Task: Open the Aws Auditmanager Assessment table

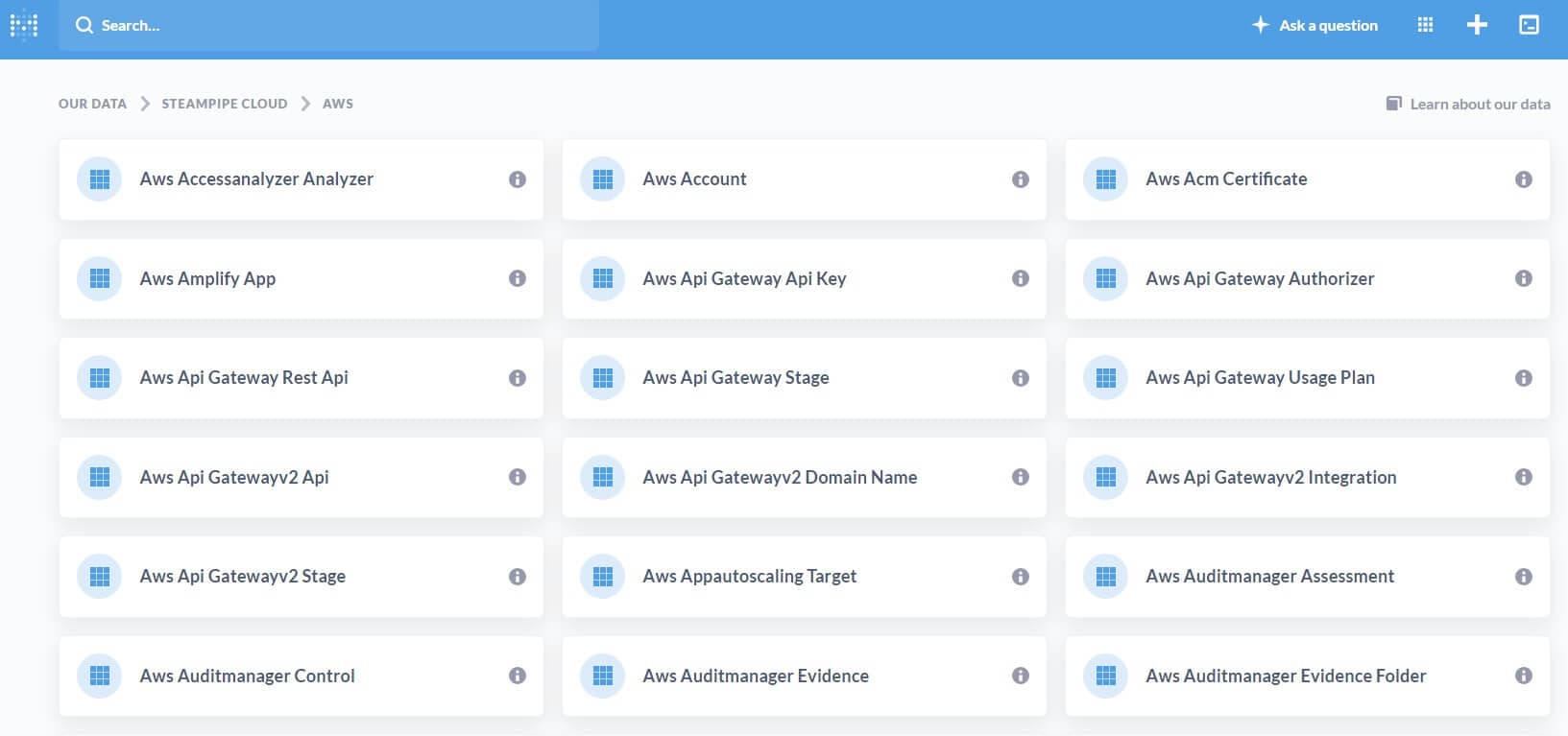Action: click(1307, 577)
